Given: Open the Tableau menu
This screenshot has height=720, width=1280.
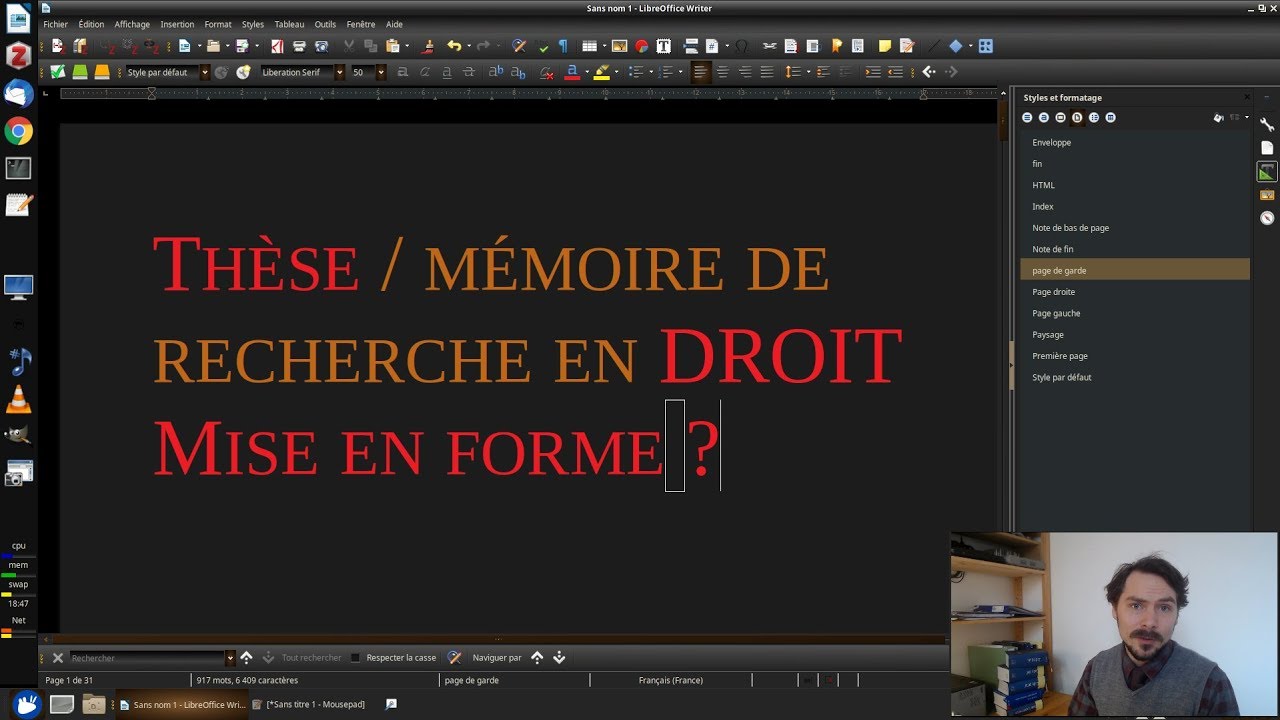Looking at the screenshot, I should pos(289,24).
